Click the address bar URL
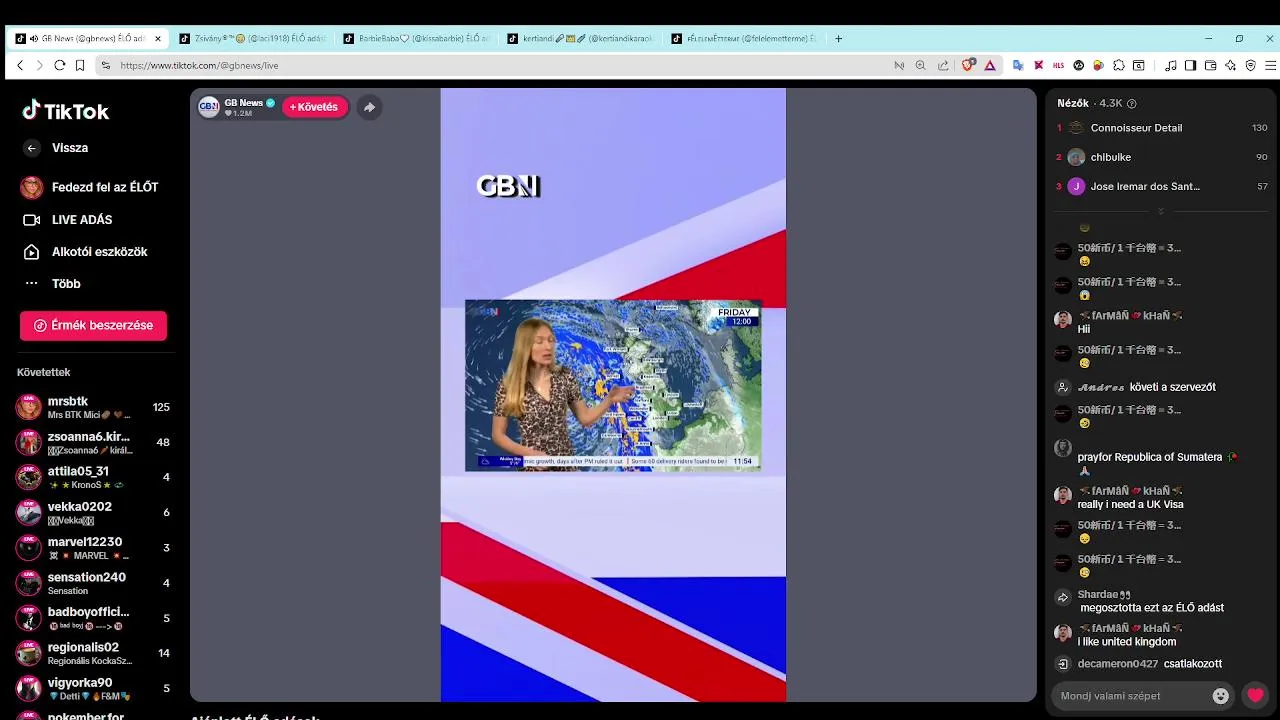Viewport: 1280px width, 720px height. (x=199, y=65)
